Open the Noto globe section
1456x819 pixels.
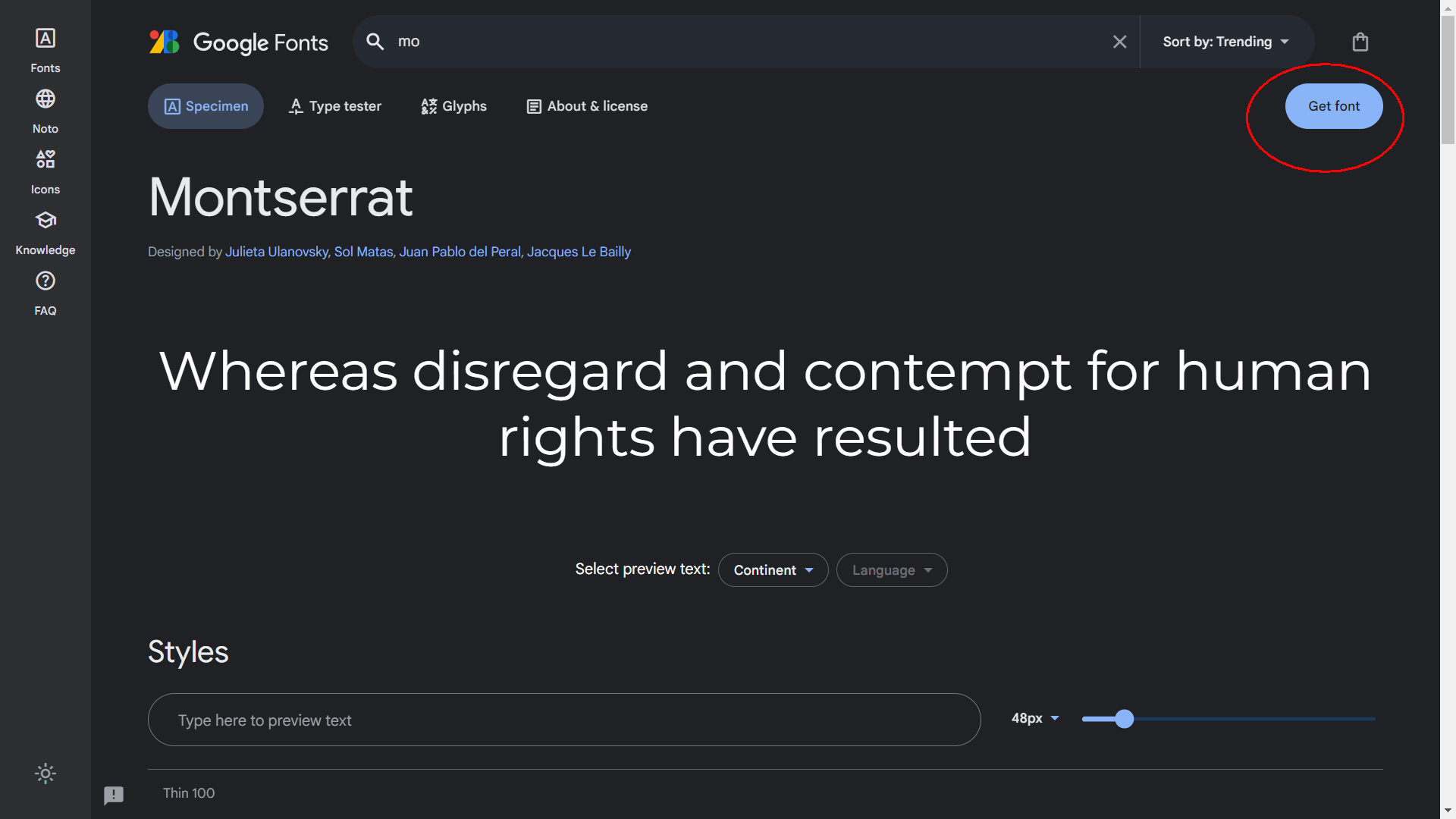[45, 111]
